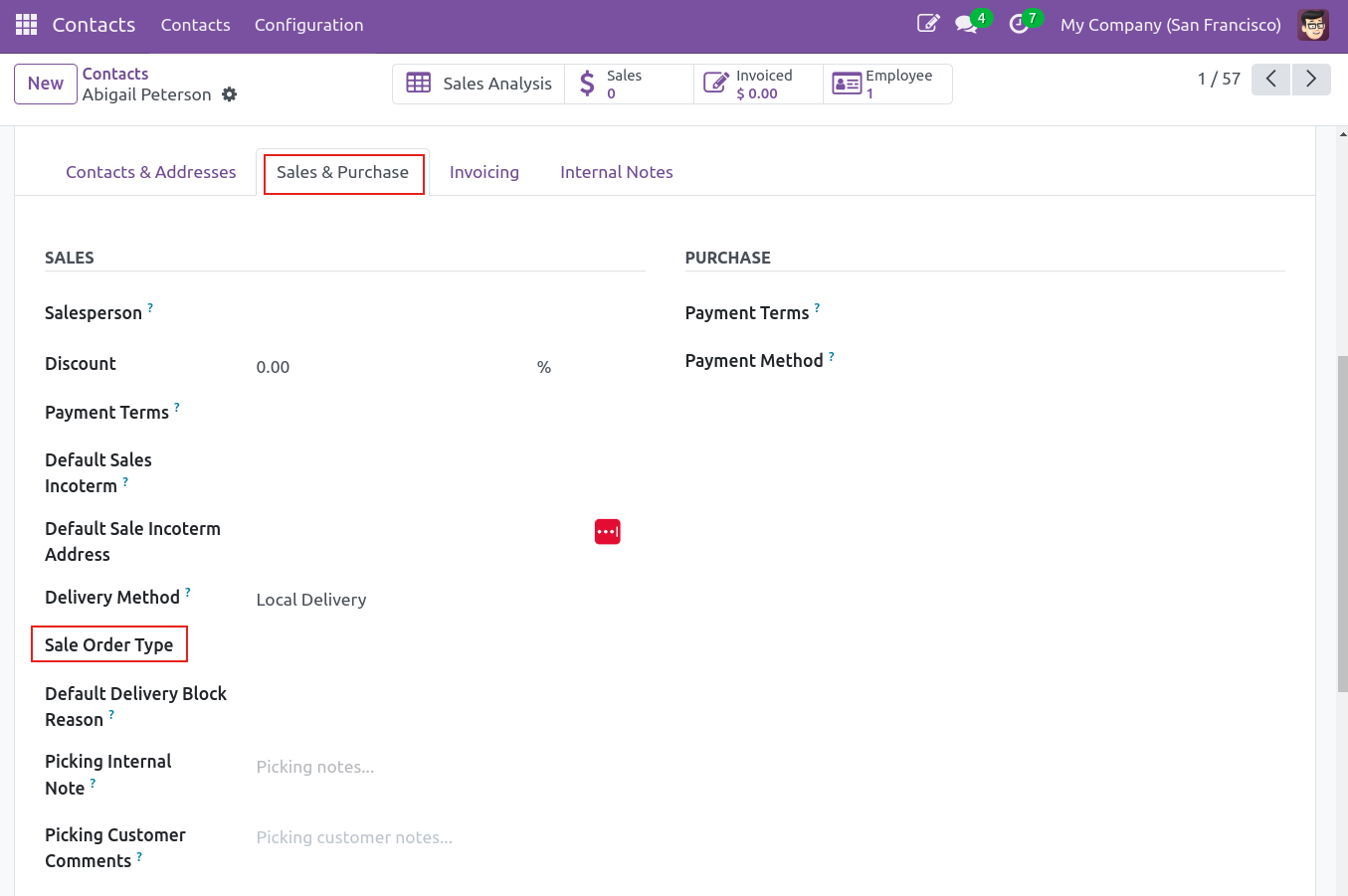Image resolution: width=1348 pixels, height=896 pixels.
Task: Click help mark next to Sales Payment Terms
Action: 177,407
